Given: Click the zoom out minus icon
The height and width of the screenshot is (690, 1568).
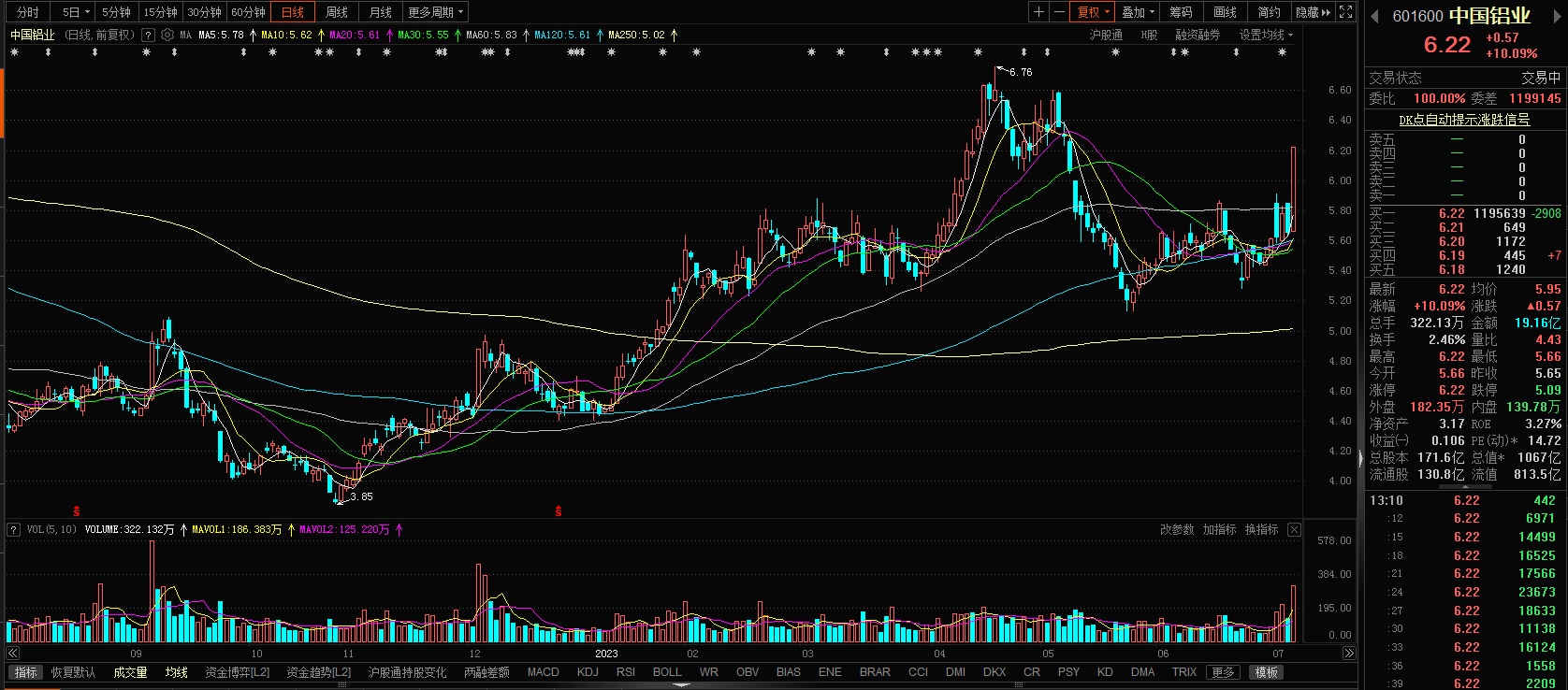Looking at the screenshot, I should [1059, 12].
